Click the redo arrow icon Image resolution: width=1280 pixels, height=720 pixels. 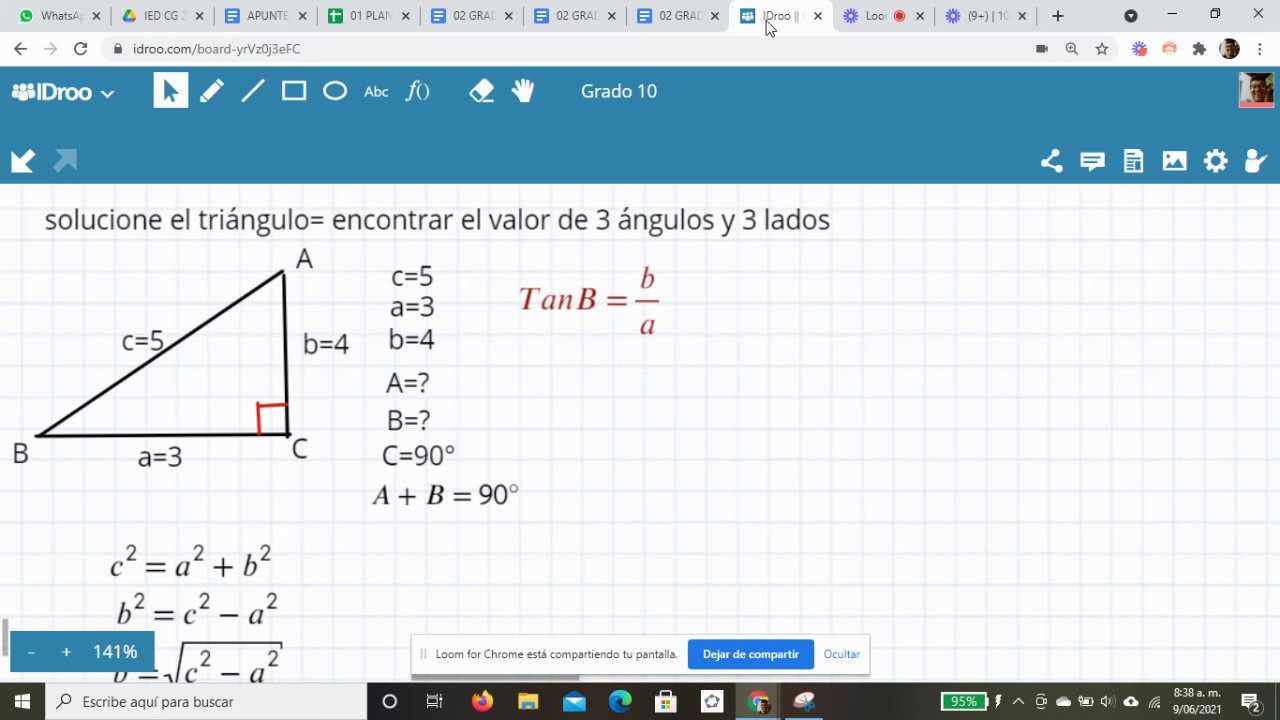[x=65, y=161]
